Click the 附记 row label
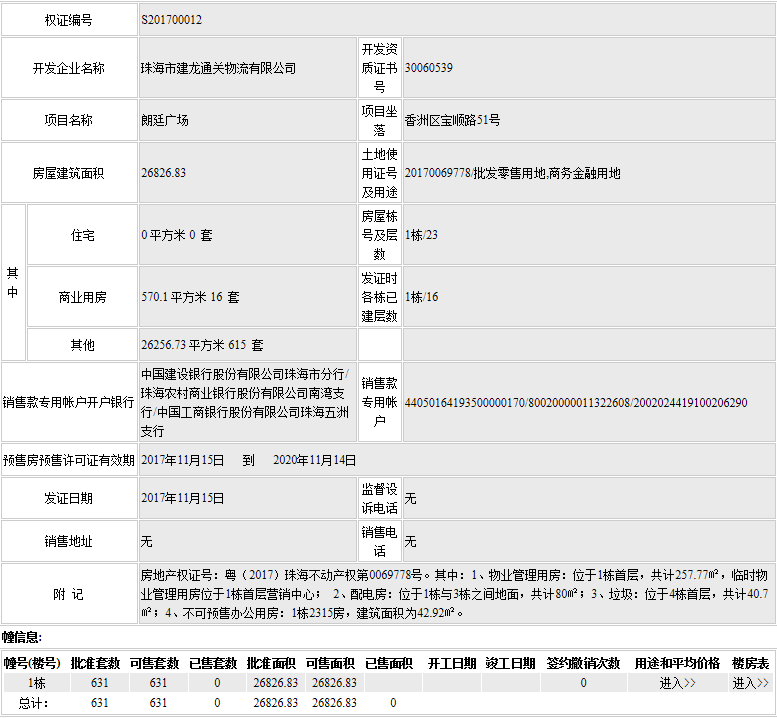The image size is (777, 718). (68, 594)
